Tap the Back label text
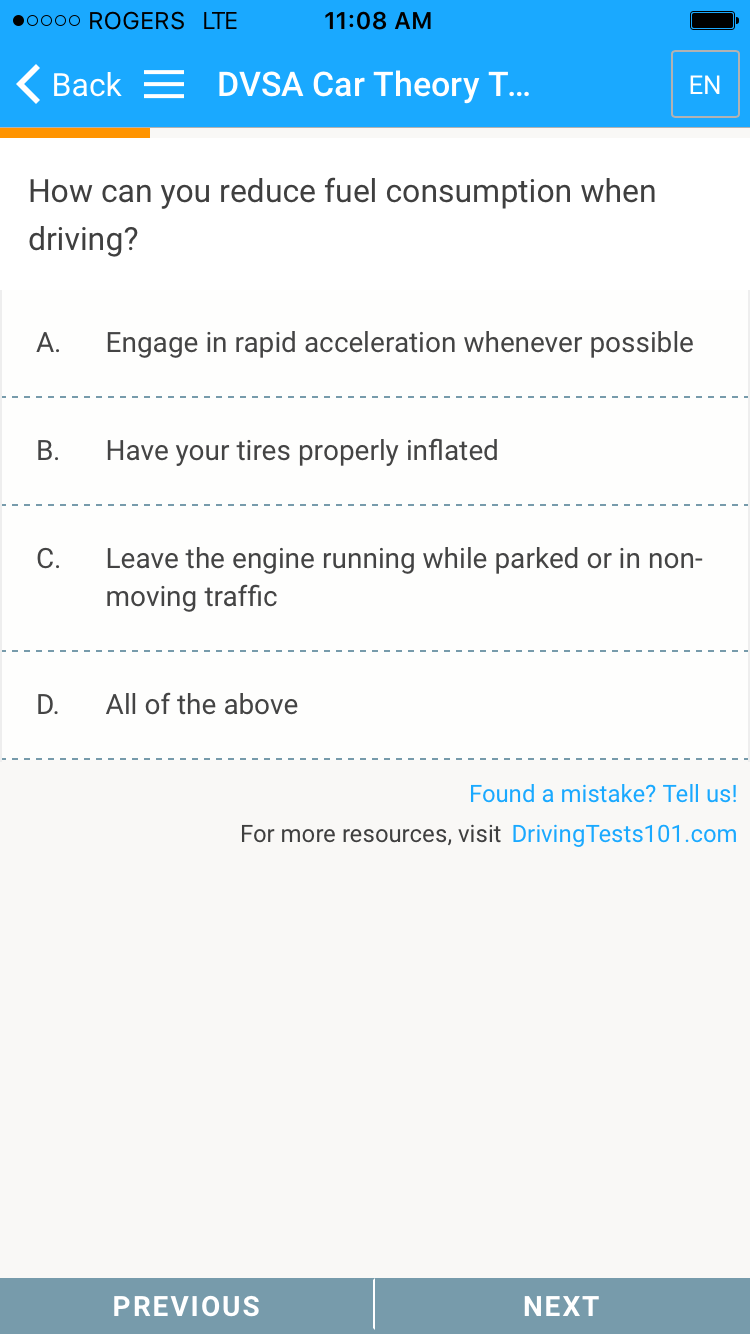Image resolution: width=750 pixels, height=1334 pixels. point(86,85)
